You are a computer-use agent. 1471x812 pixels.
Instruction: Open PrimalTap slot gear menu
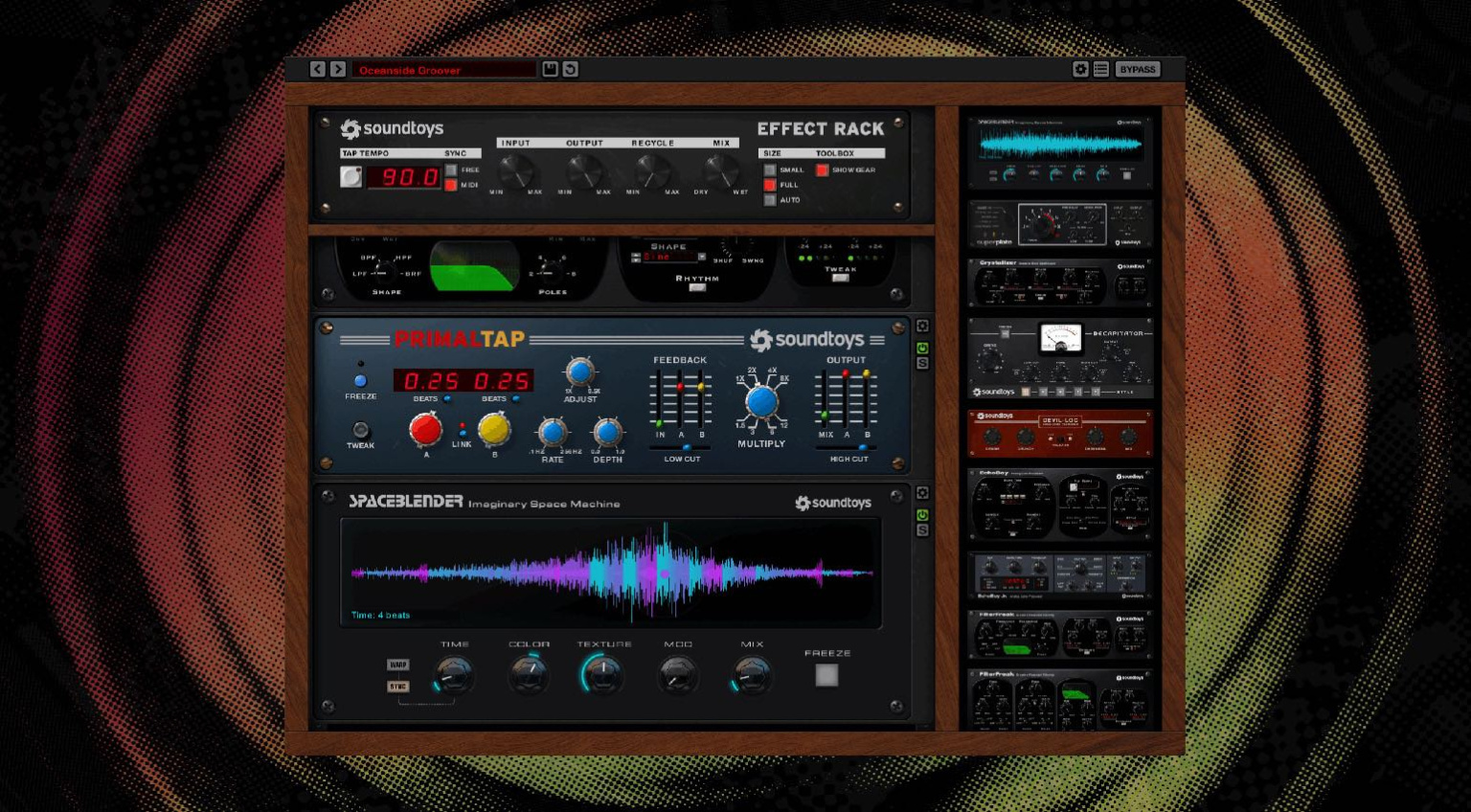[922, 327]
